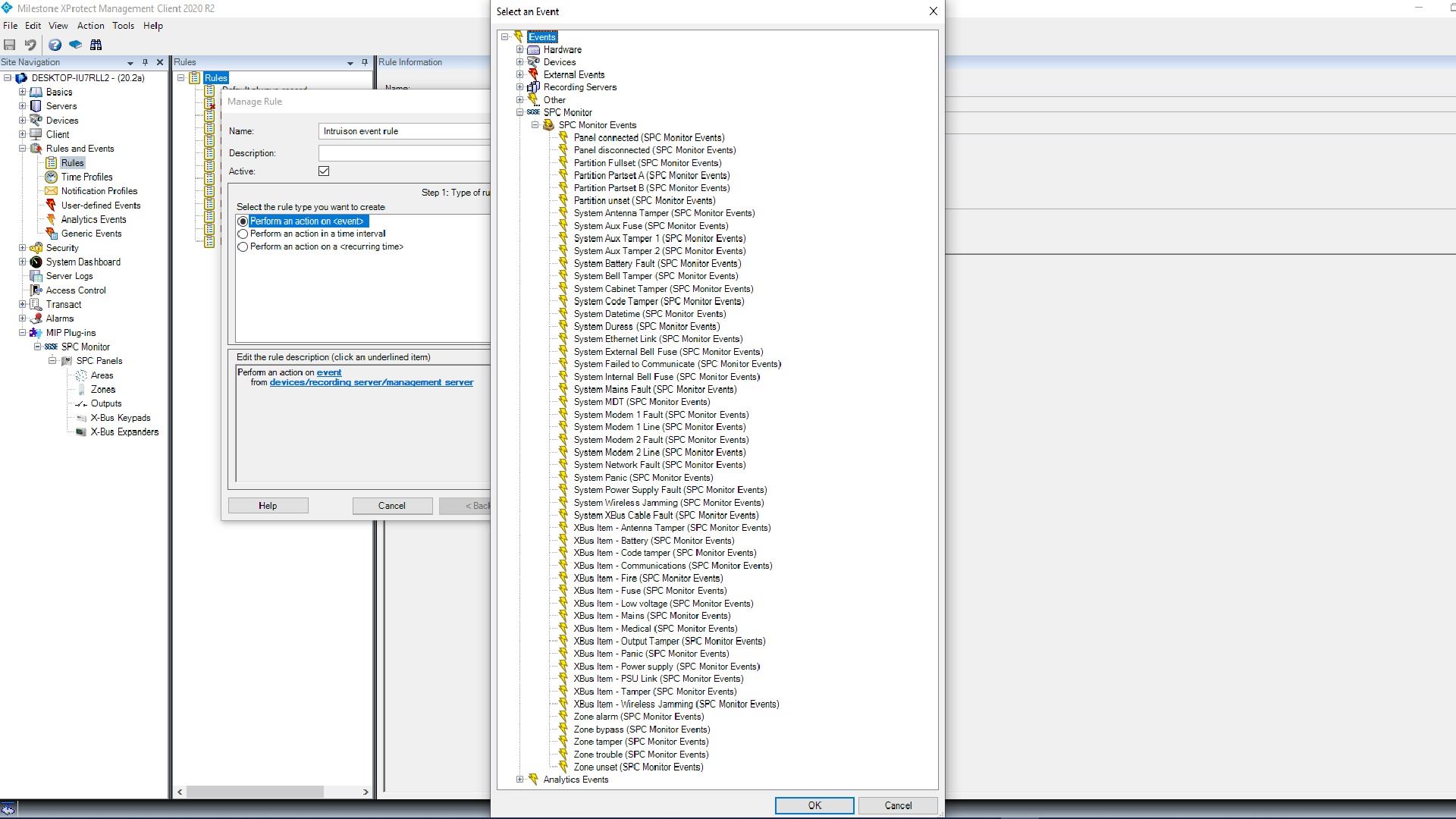Open the Tools menu

click(x=124, y=26)
